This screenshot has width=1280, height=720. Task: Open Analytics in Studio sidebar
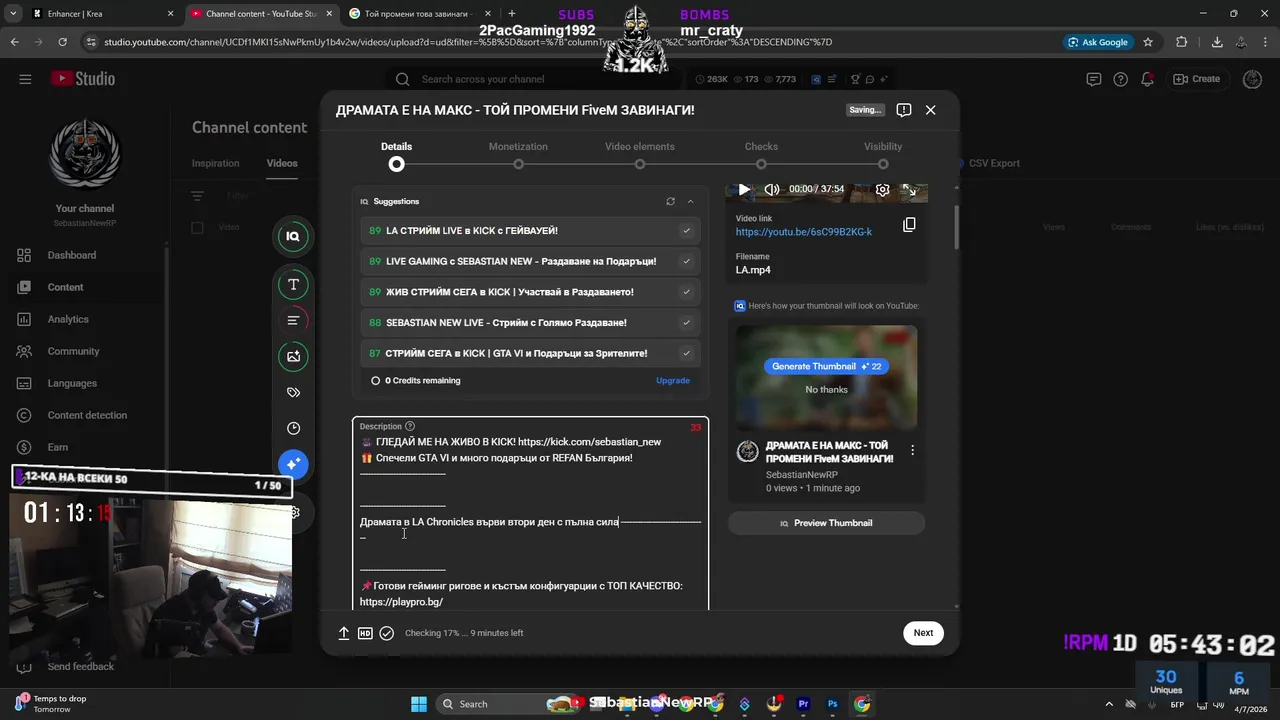pos(68,319)
